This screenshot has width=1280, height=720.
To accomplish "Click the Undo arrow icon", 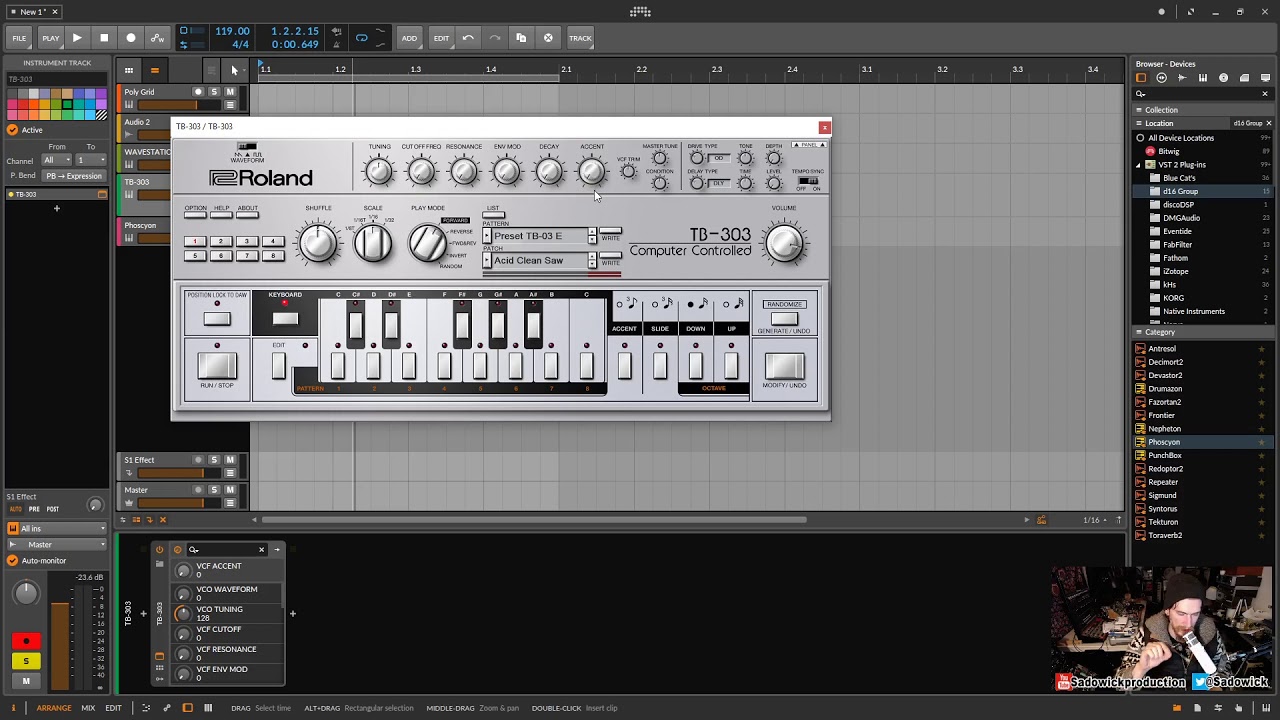I will pyautogui.click(x=468, y=38).
